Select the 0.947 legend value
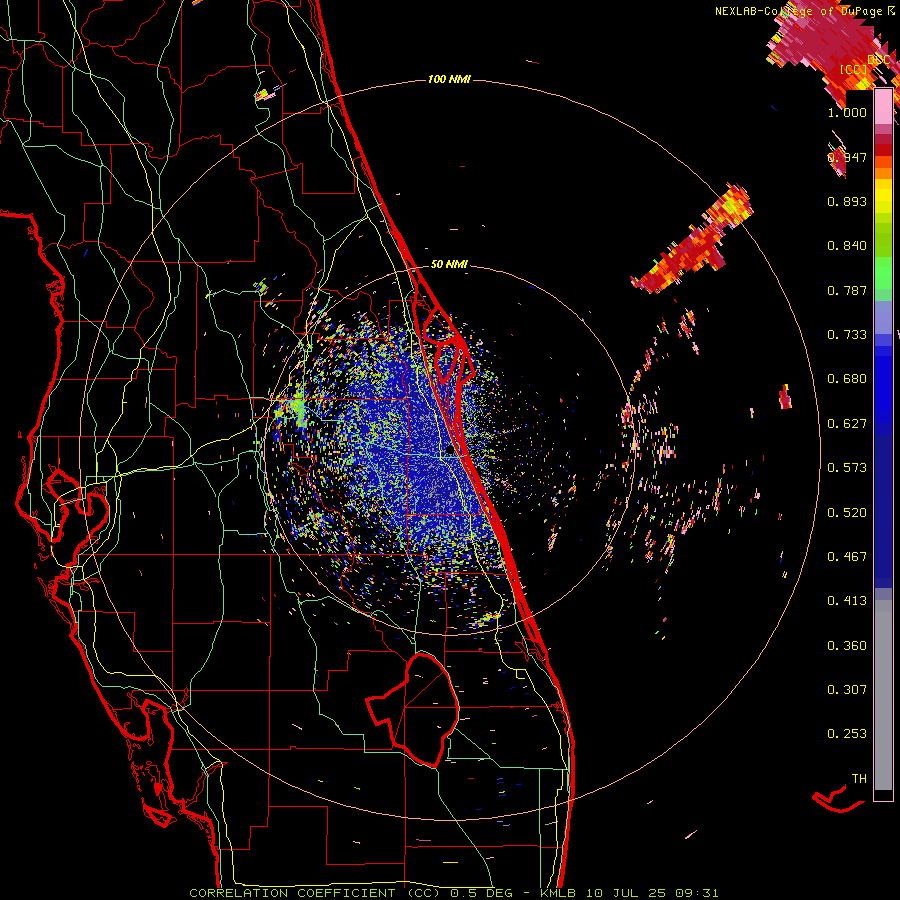The width and height of the screenshot is (900, 900). [x=847, y=157]
